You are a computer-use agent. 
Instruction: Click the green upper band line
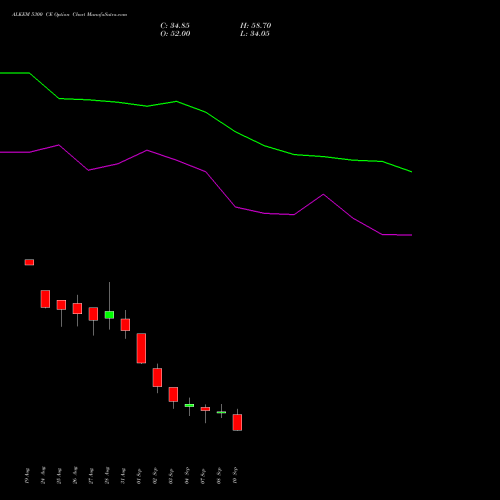(206, 112)
